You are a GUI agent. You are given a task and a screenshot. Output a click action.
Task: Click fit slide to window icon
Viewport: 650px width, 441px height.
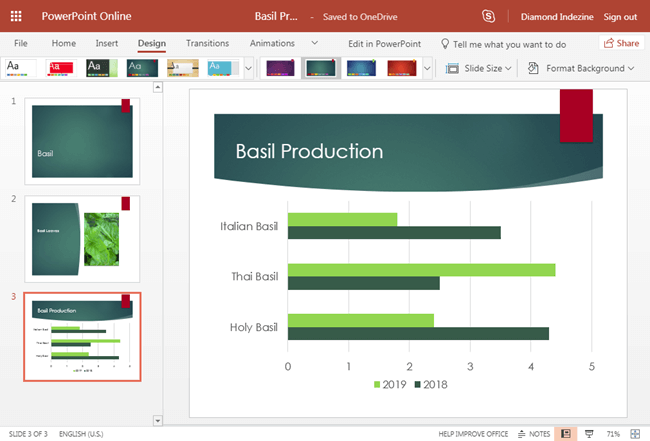click(x=635, y=434)
